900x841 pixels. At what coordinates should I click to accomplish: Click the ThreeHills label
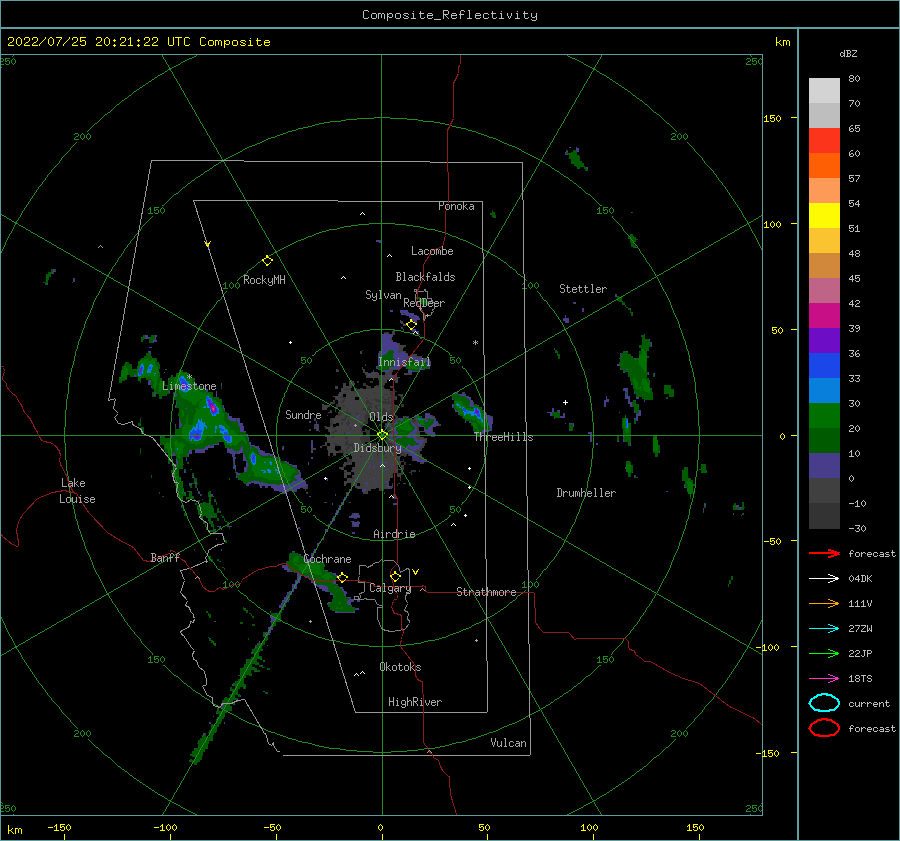tap(503, 437)
